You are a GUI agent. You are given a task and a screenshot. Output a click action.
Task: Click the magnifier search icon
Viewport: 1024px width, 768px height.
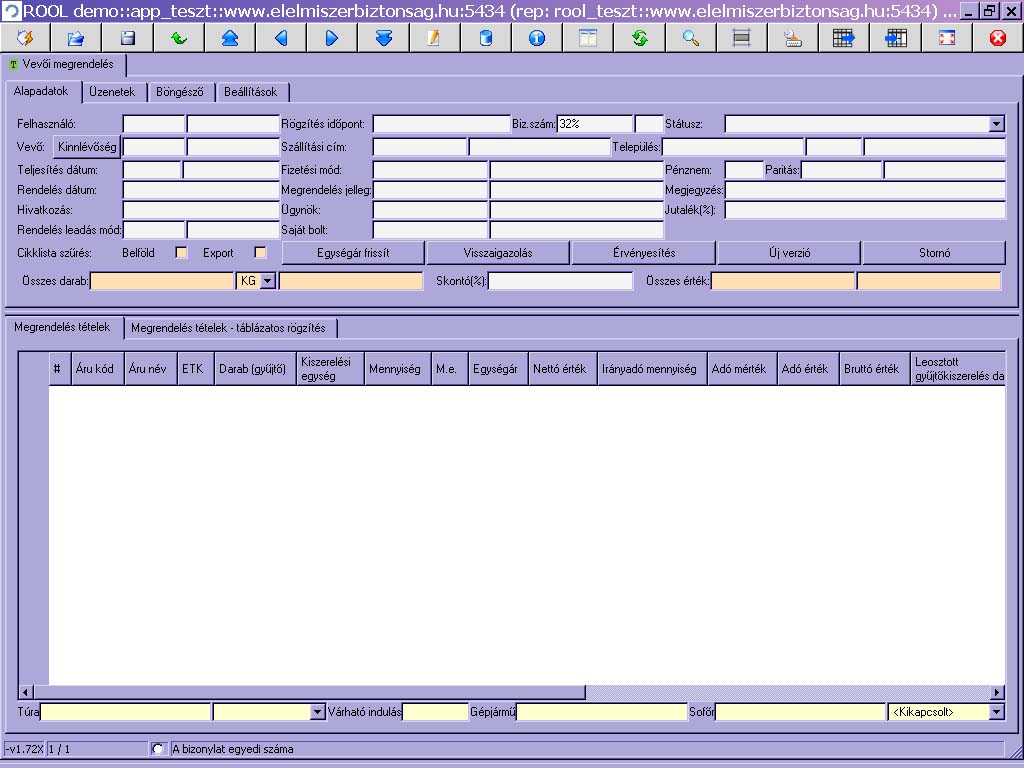pos(691,38)
